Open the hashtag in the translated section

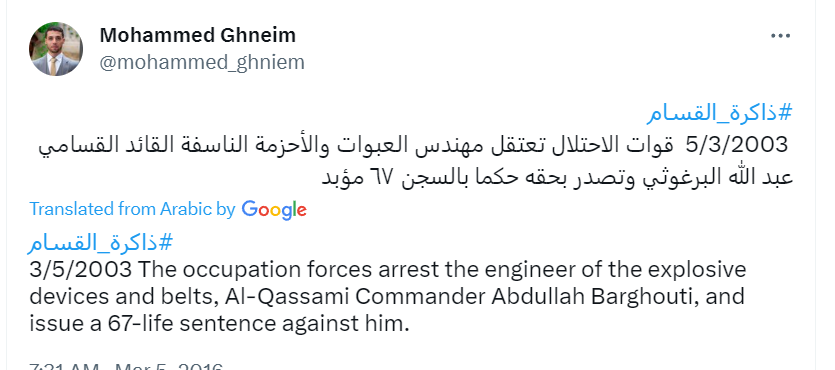point(101,243)
